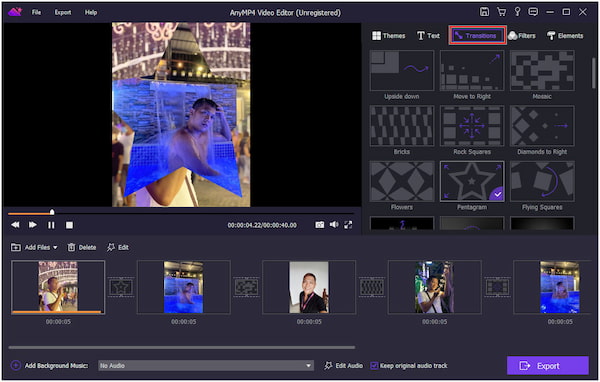The width and height of the screenshot is (600, 382).
Task: Click the purple Export button
Action: pos(548,366)
